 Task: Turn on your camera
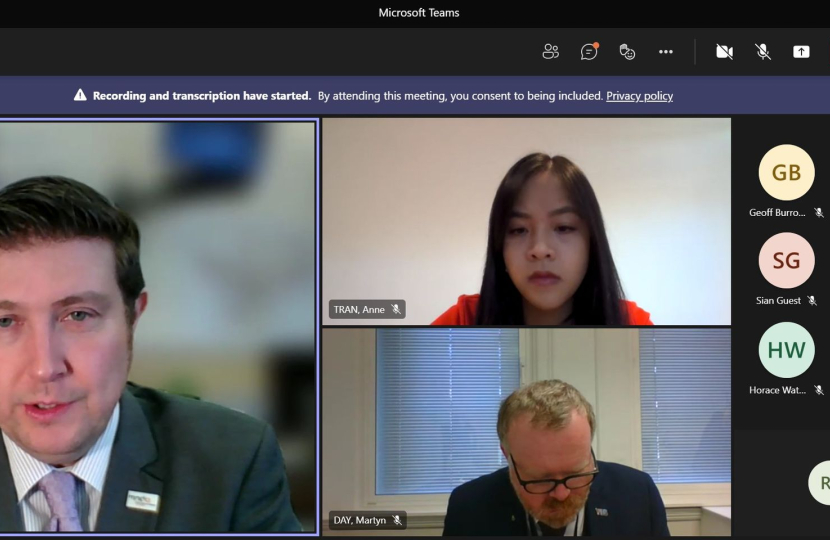(724, 52)
